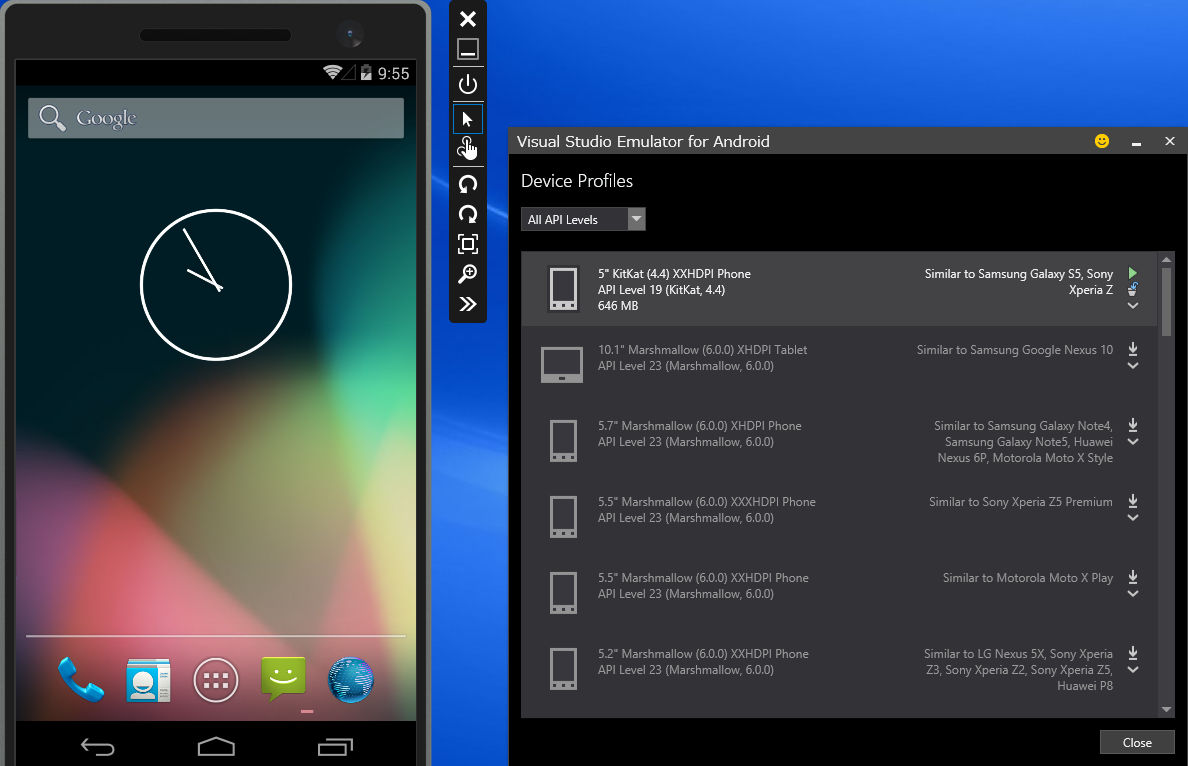Open the All API Levels dropdown

click(636, 218)
